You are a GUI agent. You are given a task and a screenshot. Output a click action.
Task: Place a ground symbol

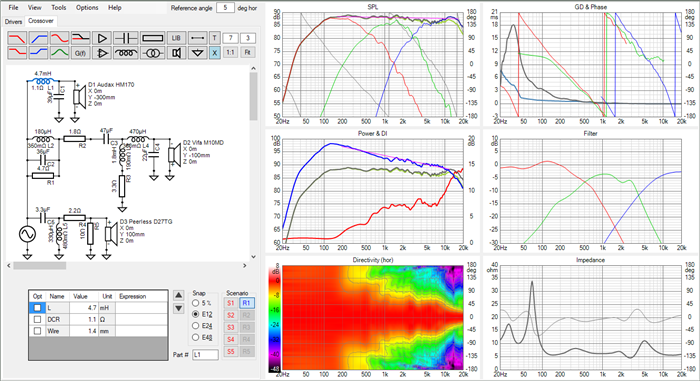[197, 53]
